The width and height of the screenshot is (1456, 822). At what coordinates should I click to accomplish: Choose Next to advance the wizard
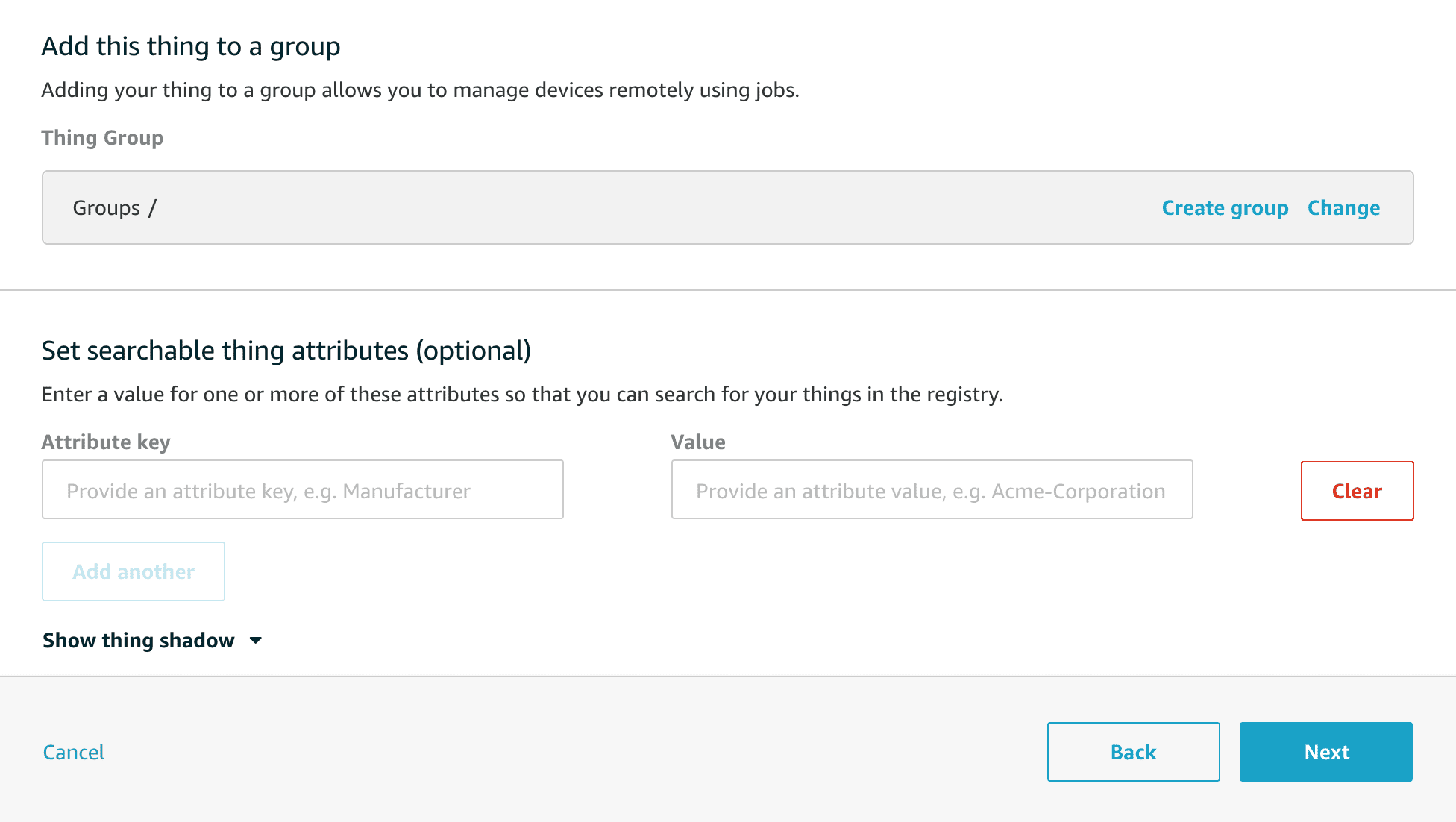tap(1326, 752)
